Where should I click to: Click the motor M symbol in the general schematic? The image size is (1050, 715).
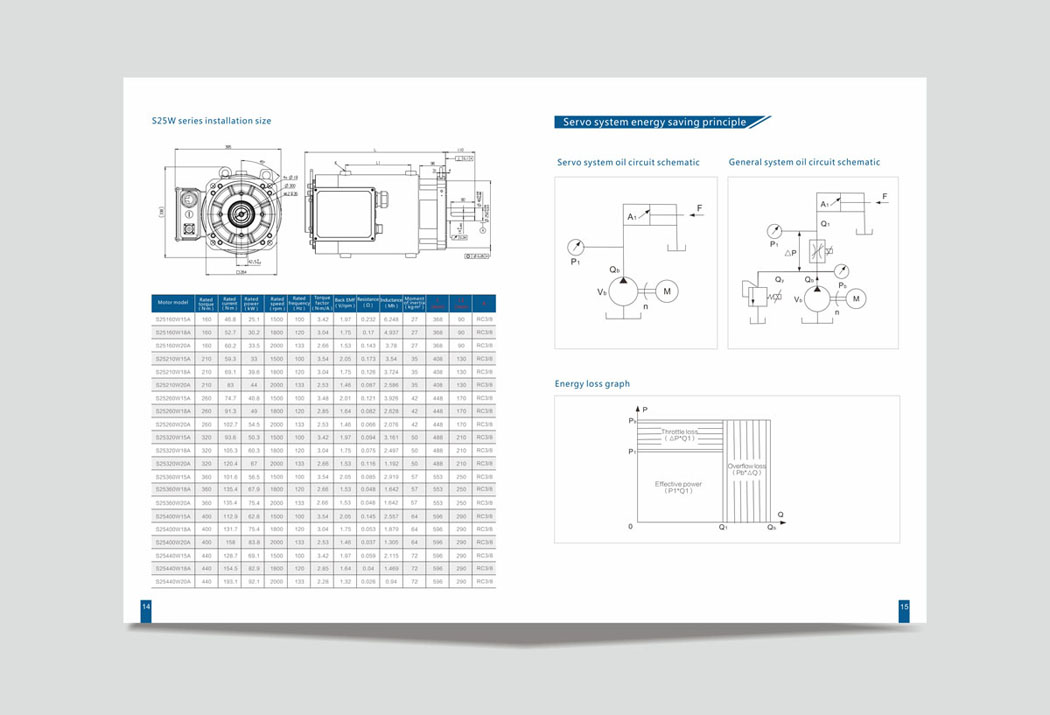pyautogui.click(x=857, y=299)
